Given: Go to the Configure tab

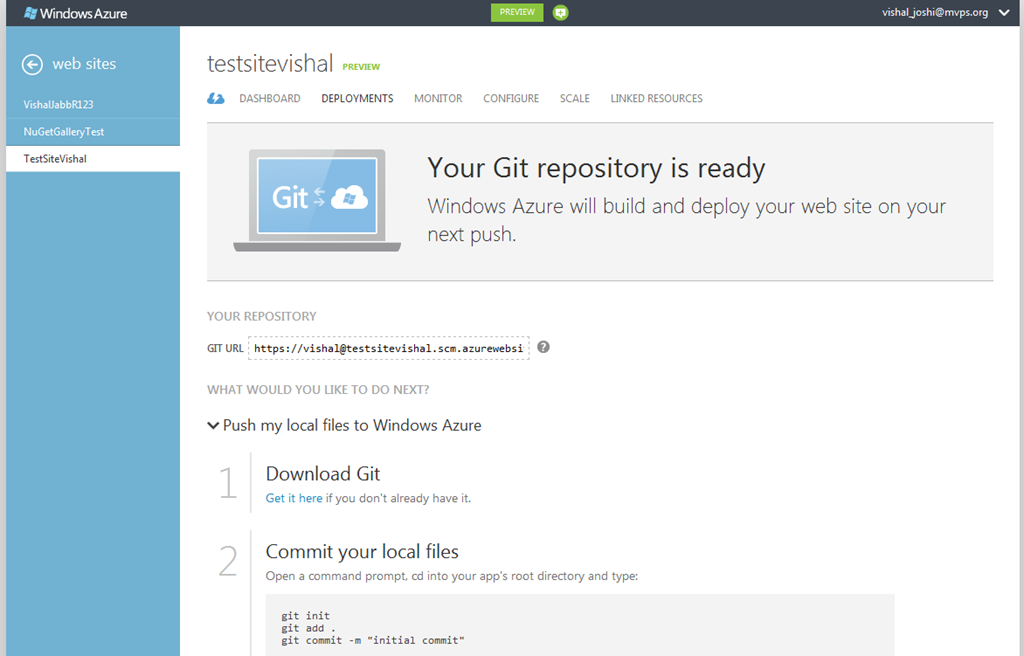Looking at the screenshot, I should (x=511, y=99).
